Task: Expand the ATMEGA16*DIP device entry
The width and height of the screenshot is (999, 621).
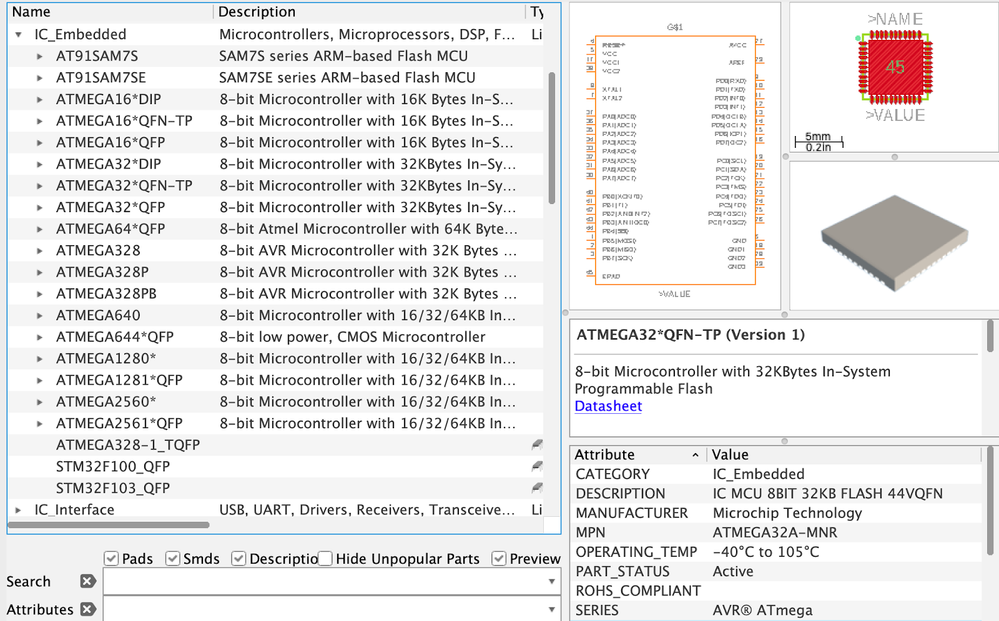Action: pos(40,99)
